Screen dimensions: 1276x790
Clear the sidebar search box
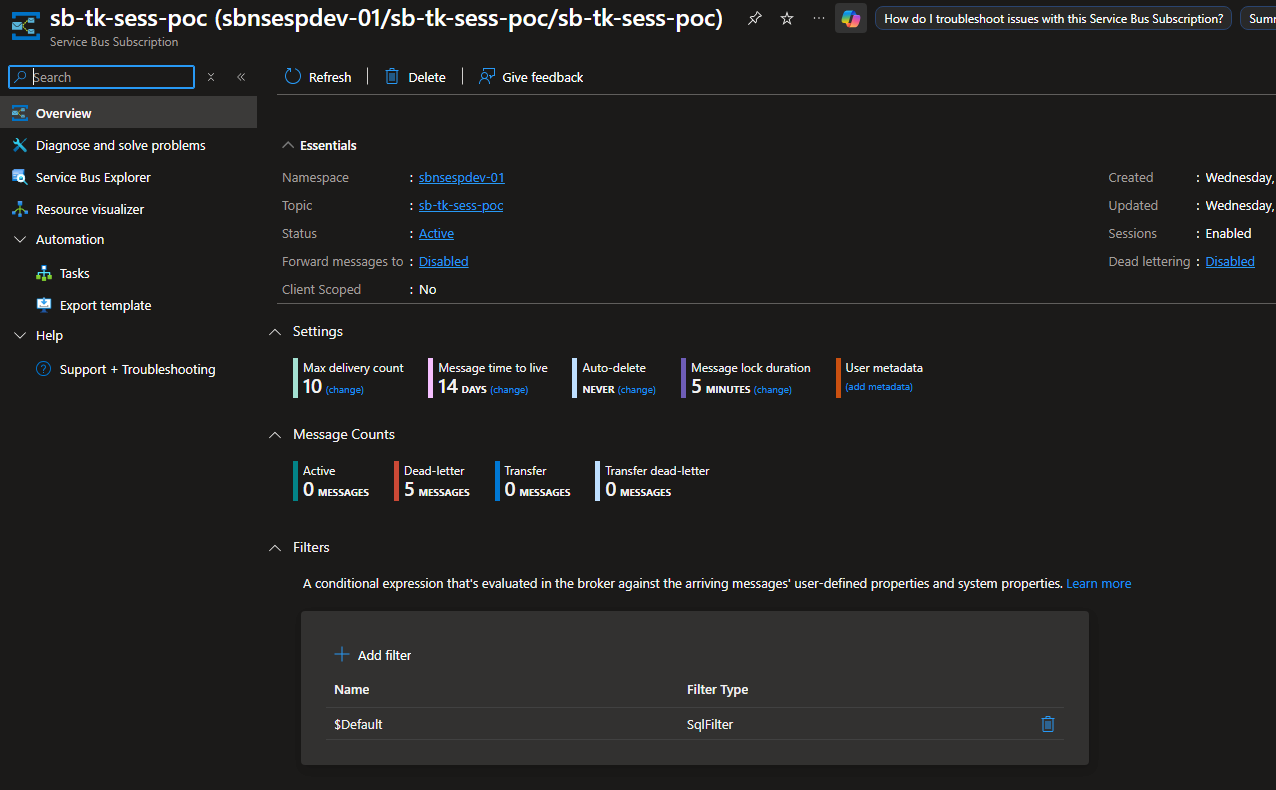[211, 77]
